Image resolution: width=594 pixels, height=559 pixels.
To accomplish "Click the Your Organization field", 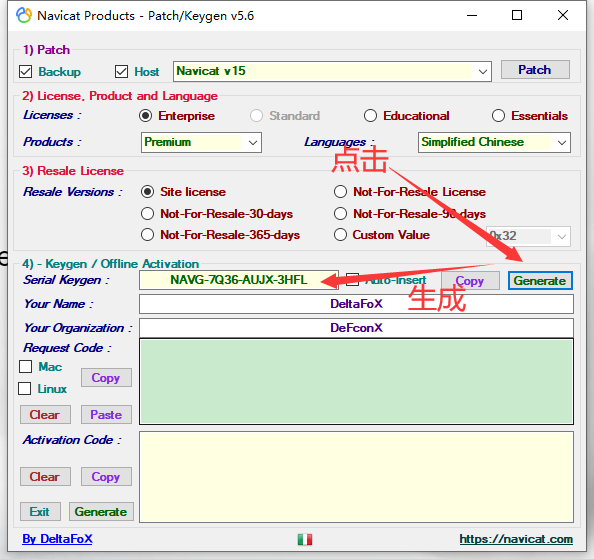I will 356,328.
